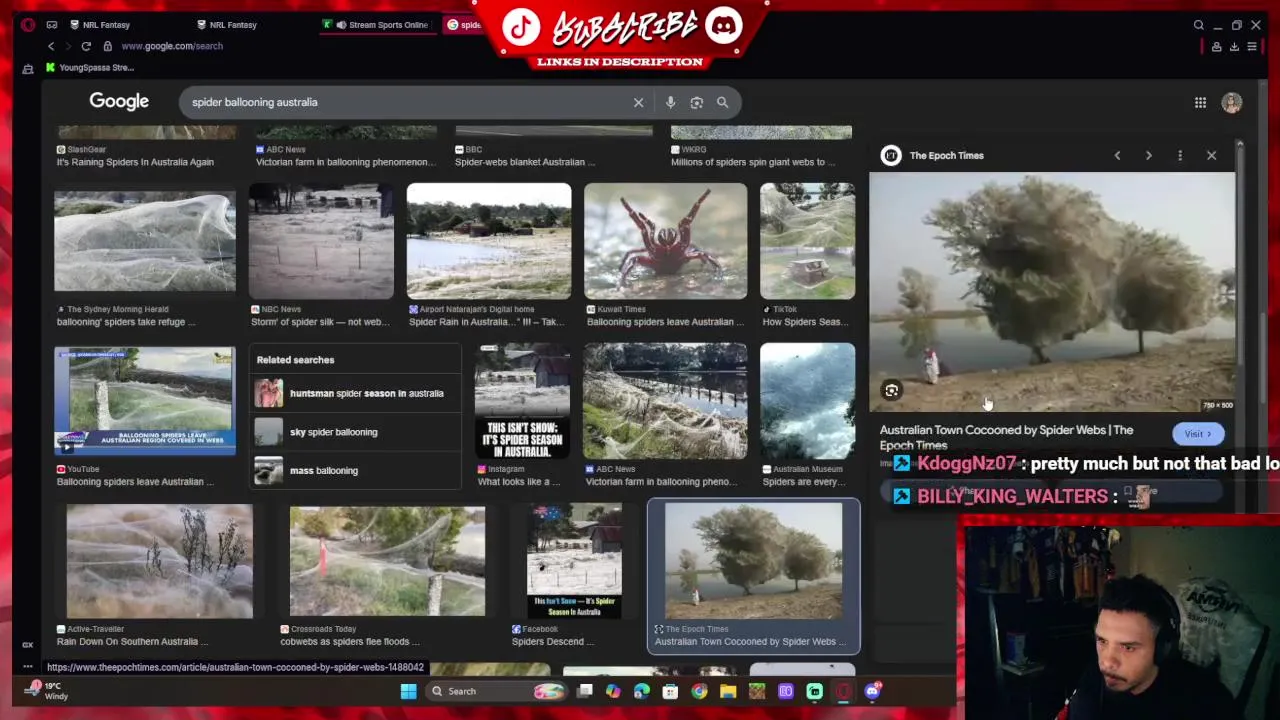Open selected Epoch Times trees thumbnail

coord(753,561)
